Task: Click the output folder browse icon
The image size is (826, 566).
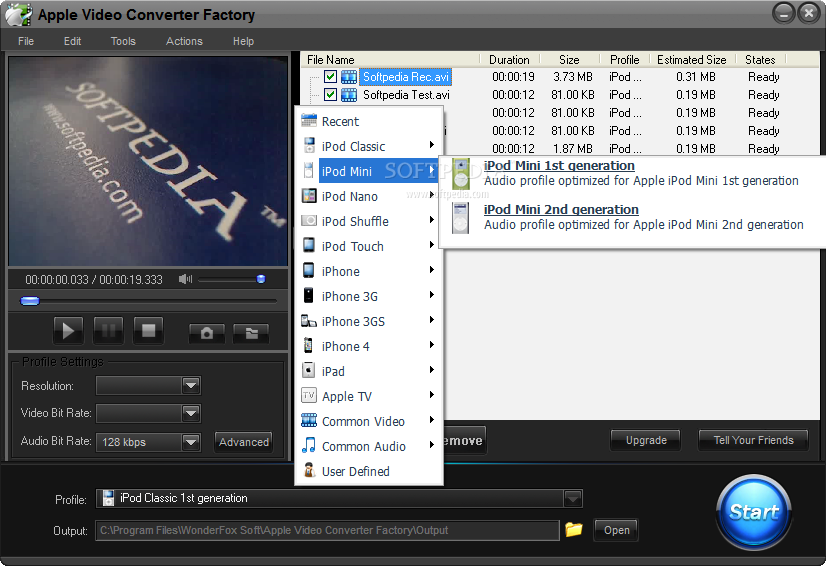Action: tap(574, 529)
